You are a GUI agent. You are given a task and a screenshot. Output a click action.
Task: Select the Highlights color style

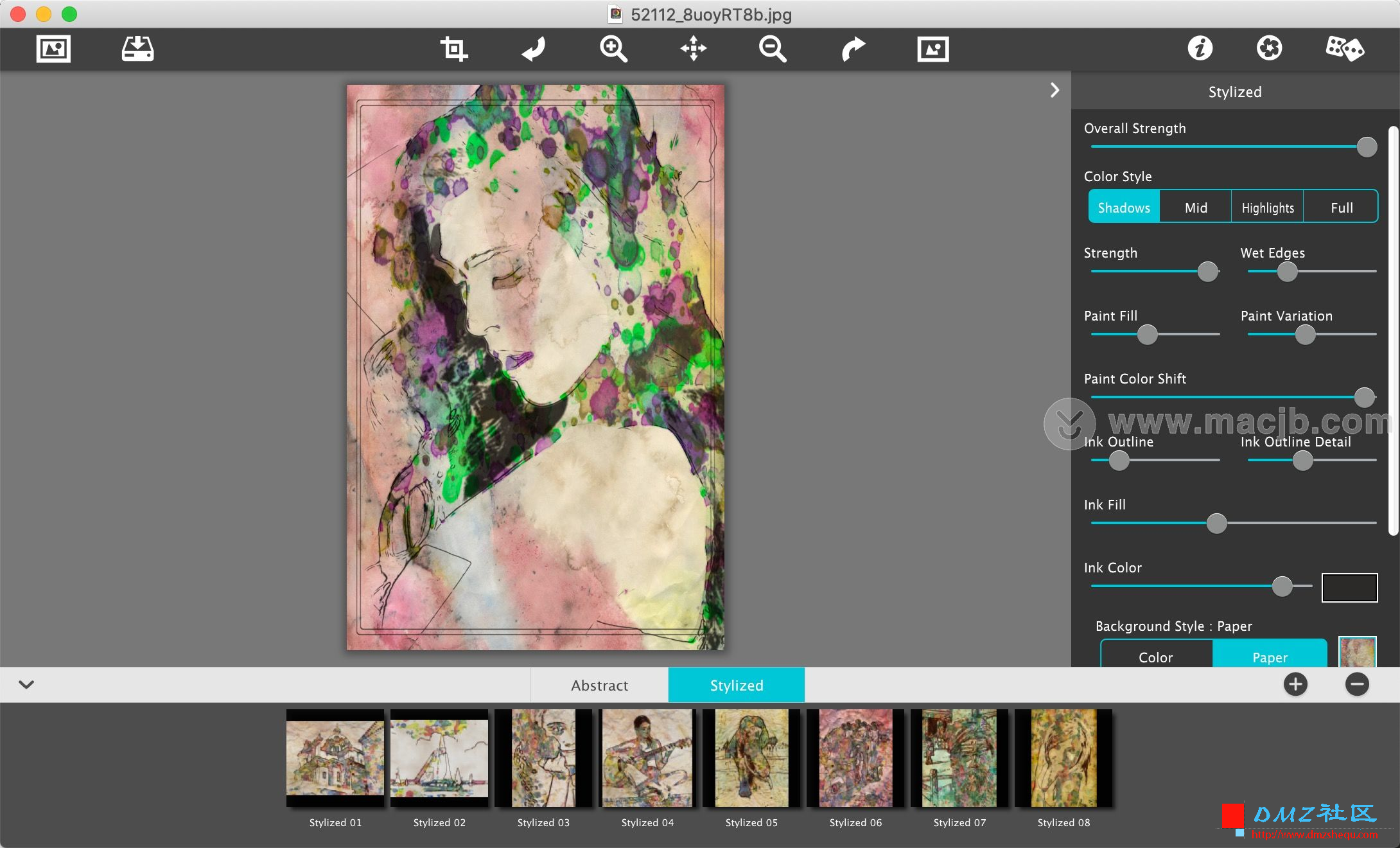pyautogui.click(x=1268, y=207)
